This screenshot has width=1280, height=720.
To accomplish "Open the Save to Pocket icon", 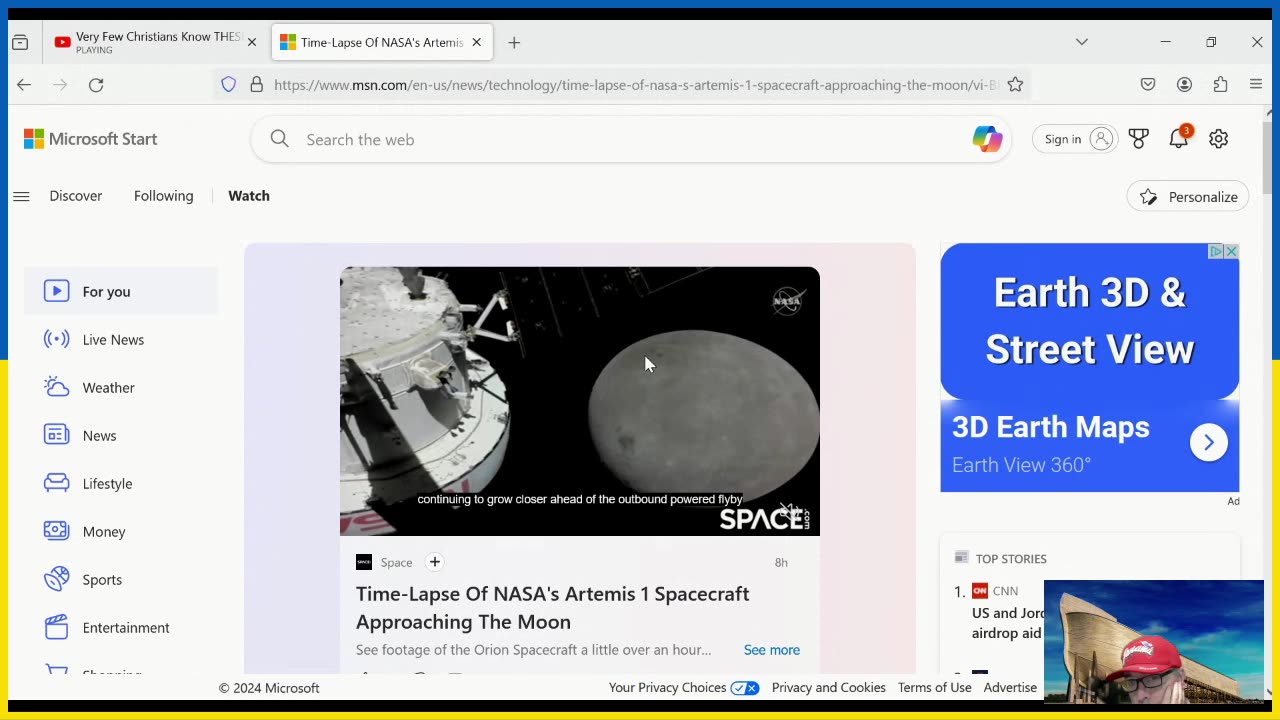I will click(x=1148, y=85).
